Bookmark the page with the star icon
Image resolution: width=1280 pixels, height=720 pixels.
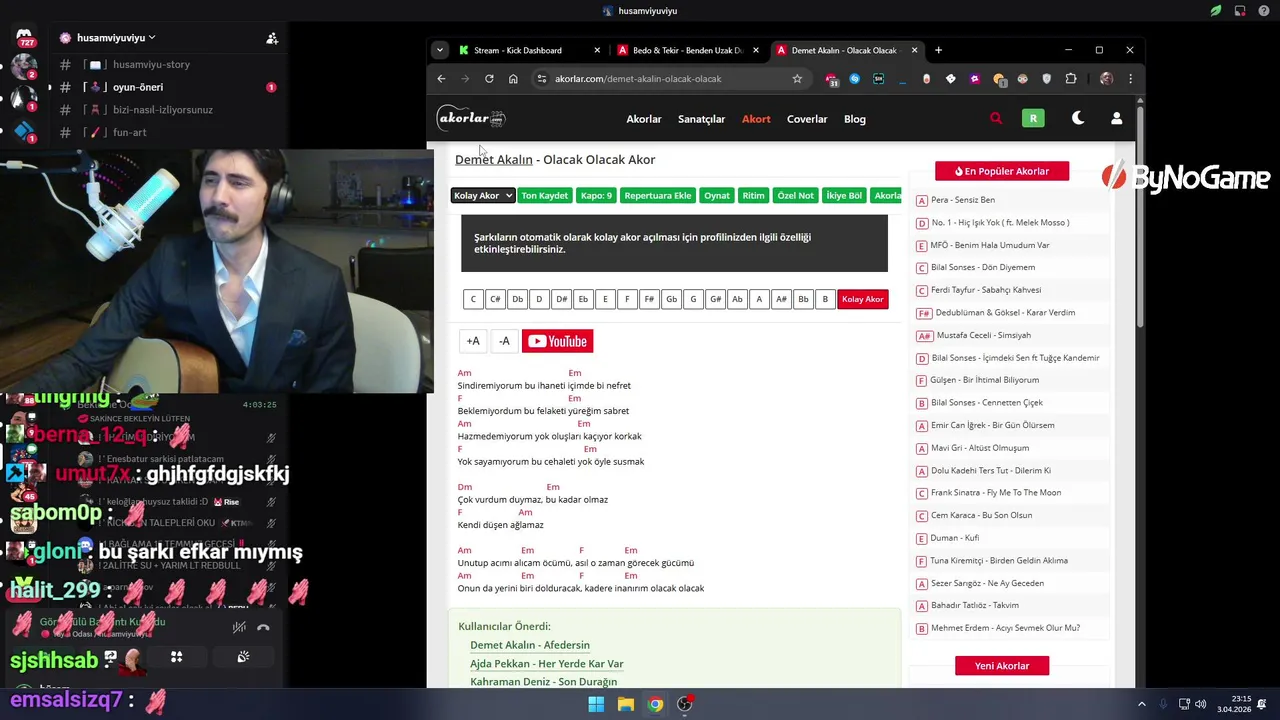(x=797, y=79)
